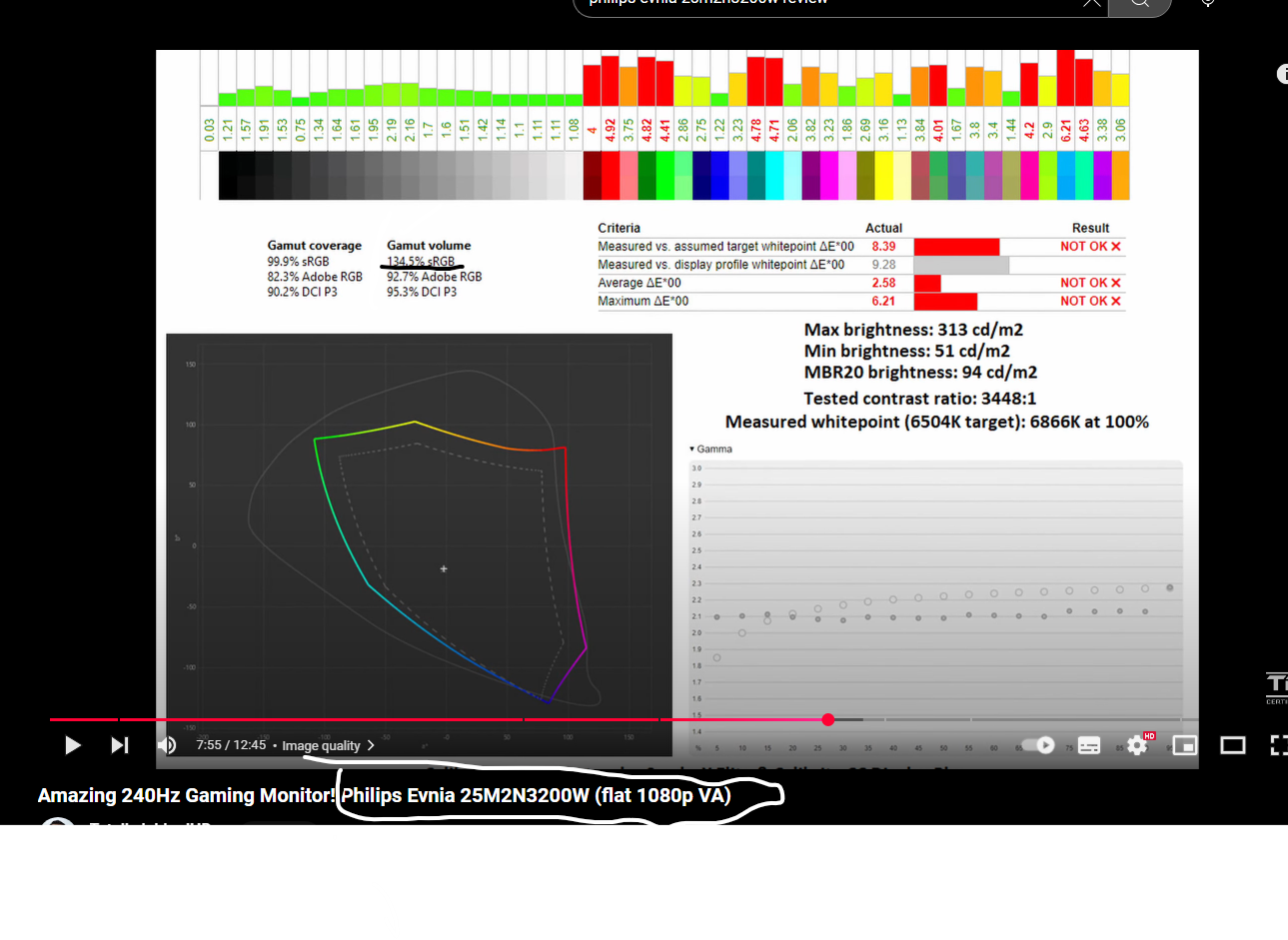Click "Tested contrast ratio: 3448:1" text
Image resolution: width=1288 pixels, height=940 pixels.
(920, 399)
